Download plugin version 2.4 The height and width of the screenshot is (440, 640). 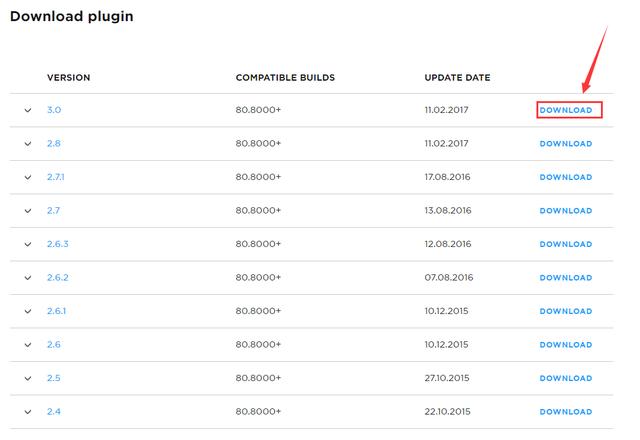(566, 412)
